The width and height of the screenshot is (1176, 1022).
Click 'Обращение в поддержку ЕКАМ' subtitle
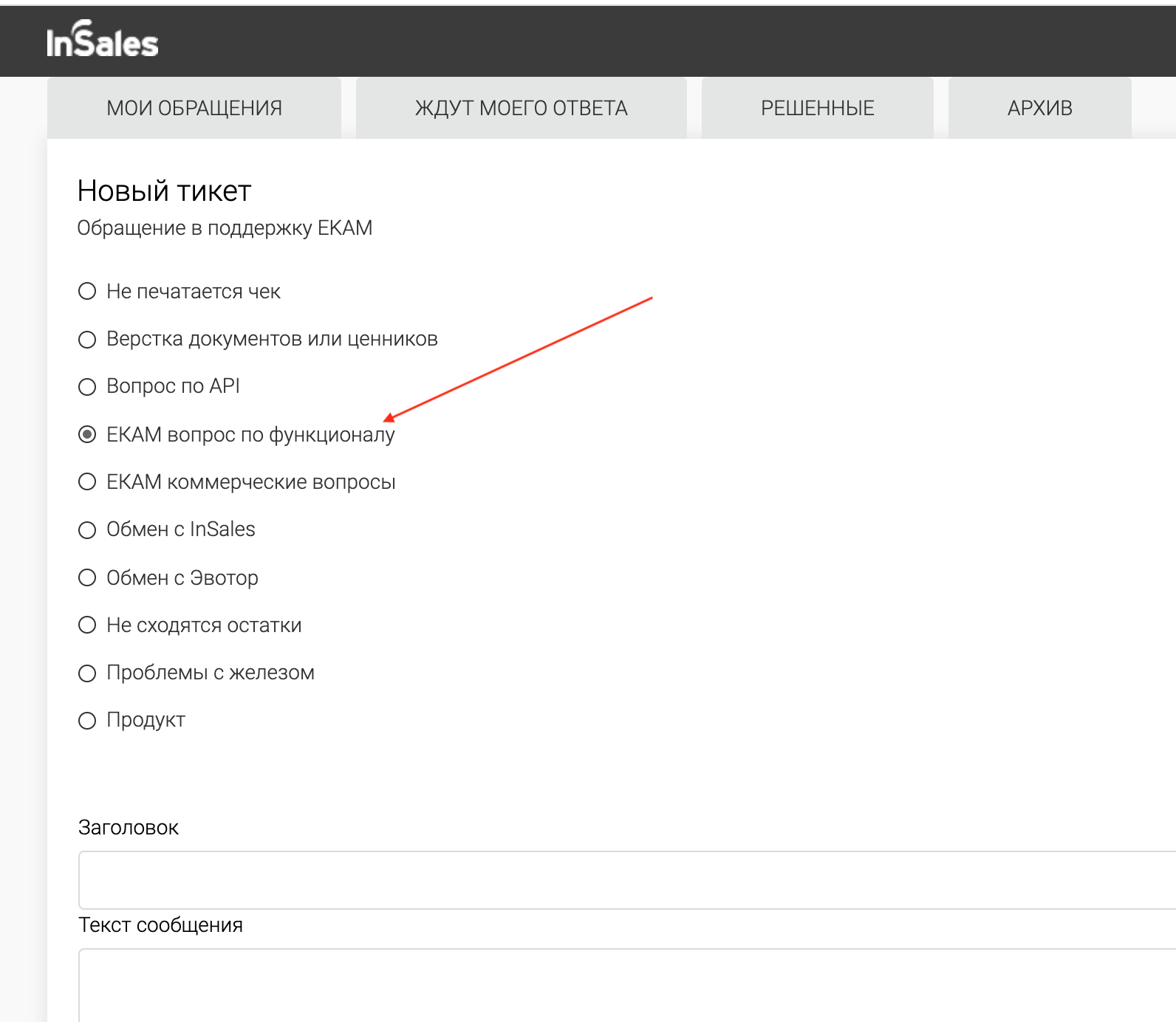tap(225, 228)
